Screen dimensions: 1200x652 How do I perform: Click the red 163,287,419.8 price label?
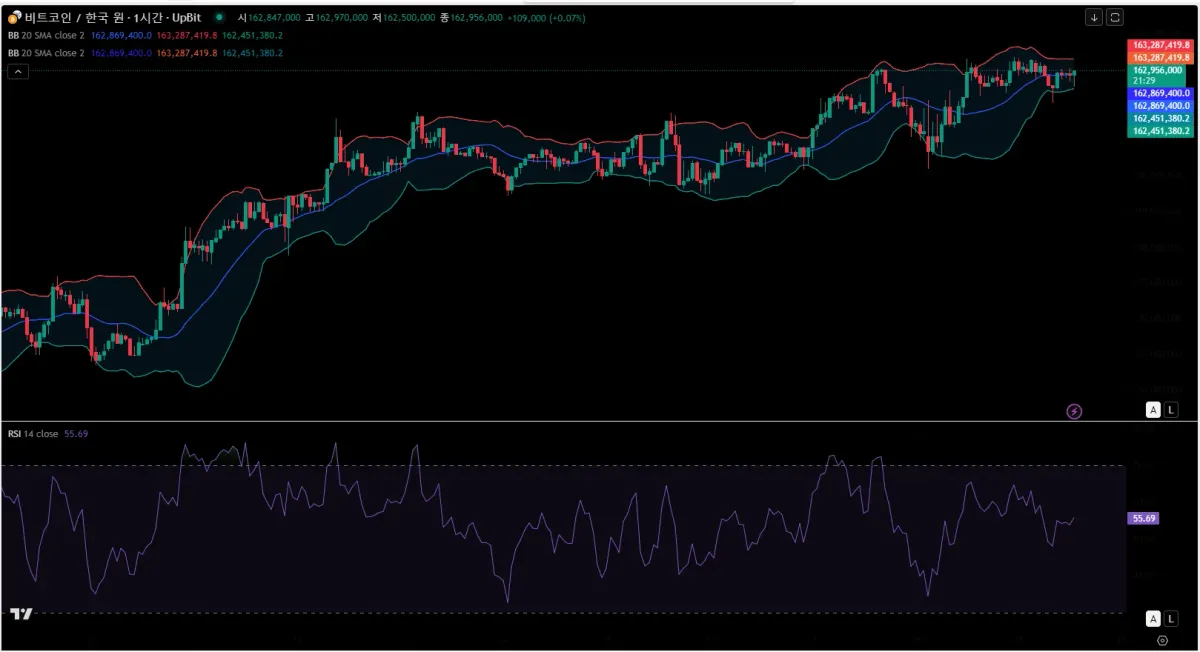[1160, 45]
